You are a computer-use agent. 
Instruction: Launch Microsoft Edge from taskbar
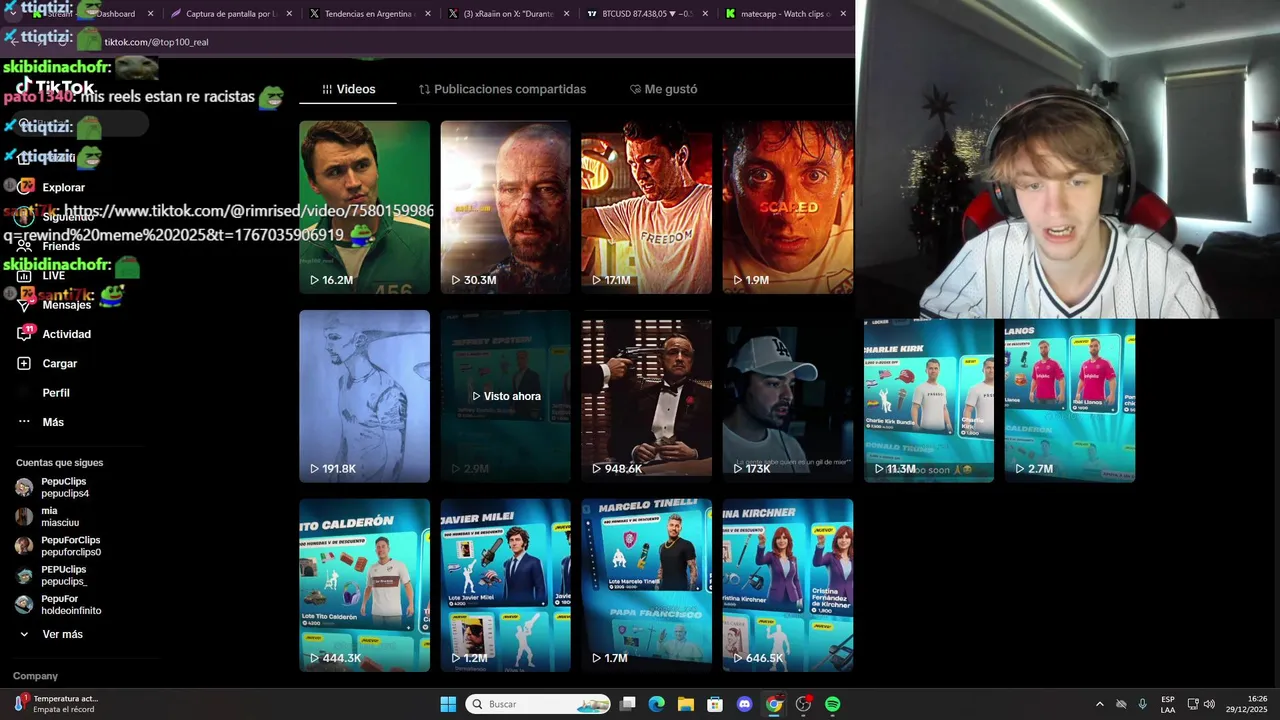656,704
